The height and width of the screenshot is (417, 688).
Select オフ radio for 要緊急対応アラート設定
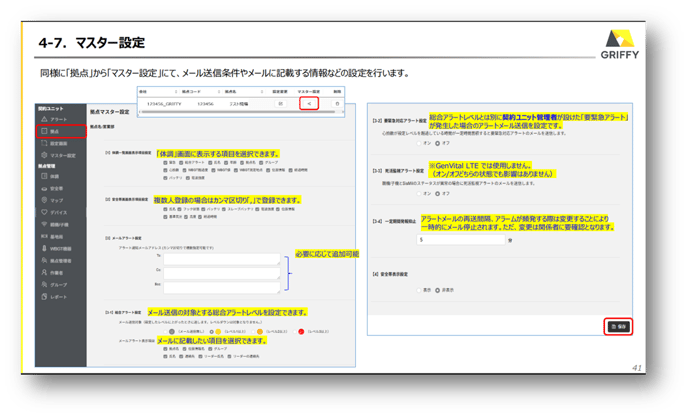point(437,144)
